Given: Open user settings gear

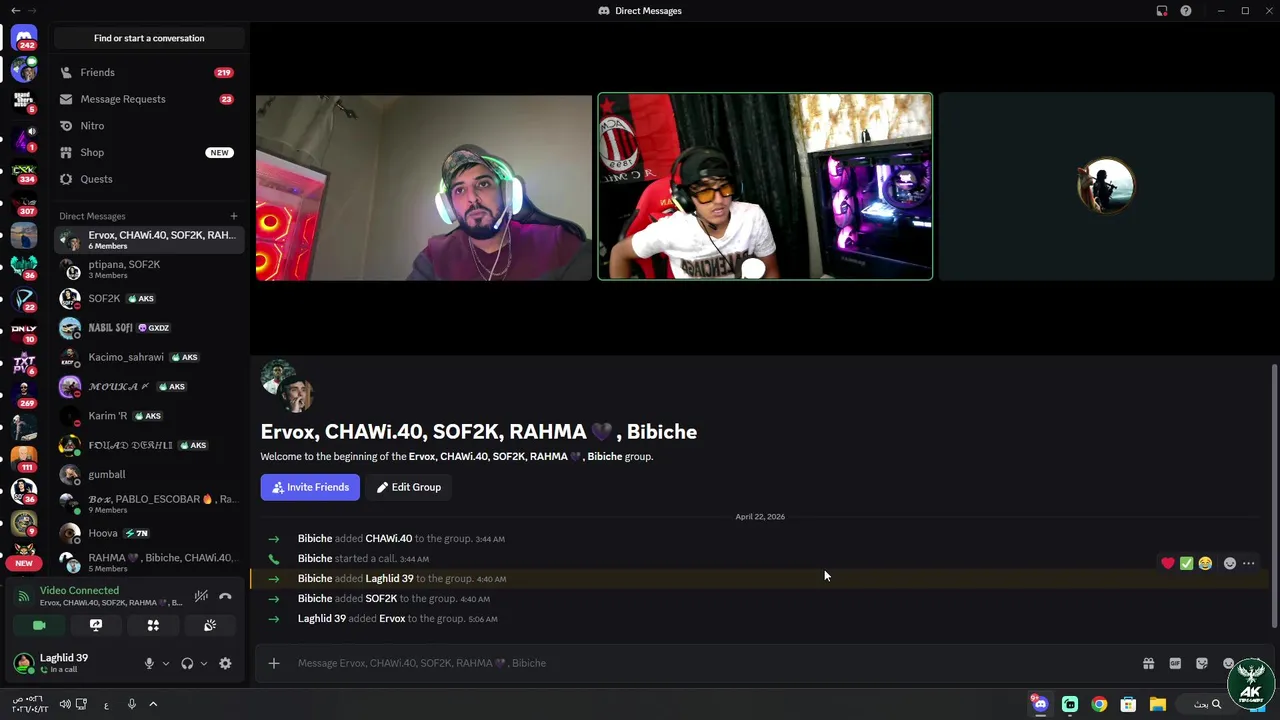Looking at the screenshot, I should pyautogui.click(x=225, y=663).
